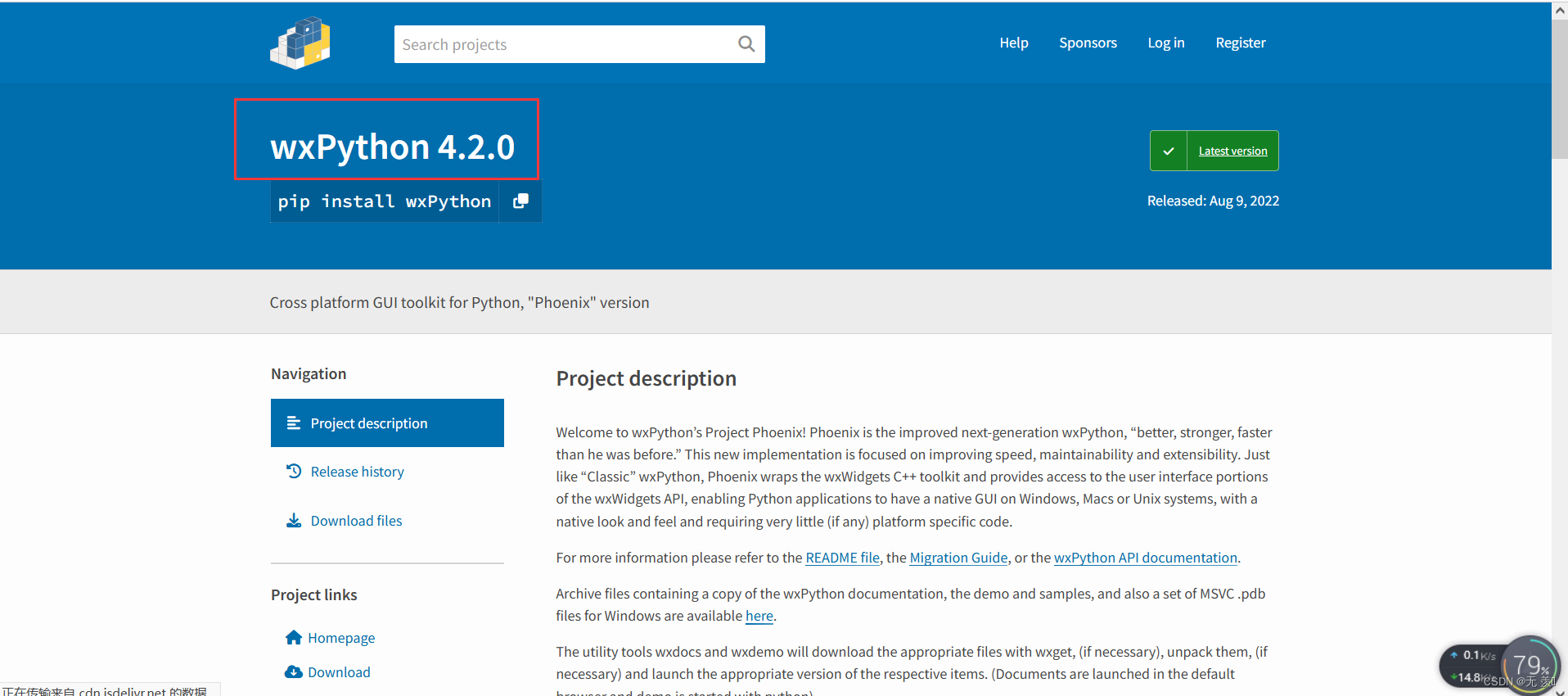The width and height of the screenshot is (1568, 696).
Task: Open the Help menu link
Action: coord(1014,43)
